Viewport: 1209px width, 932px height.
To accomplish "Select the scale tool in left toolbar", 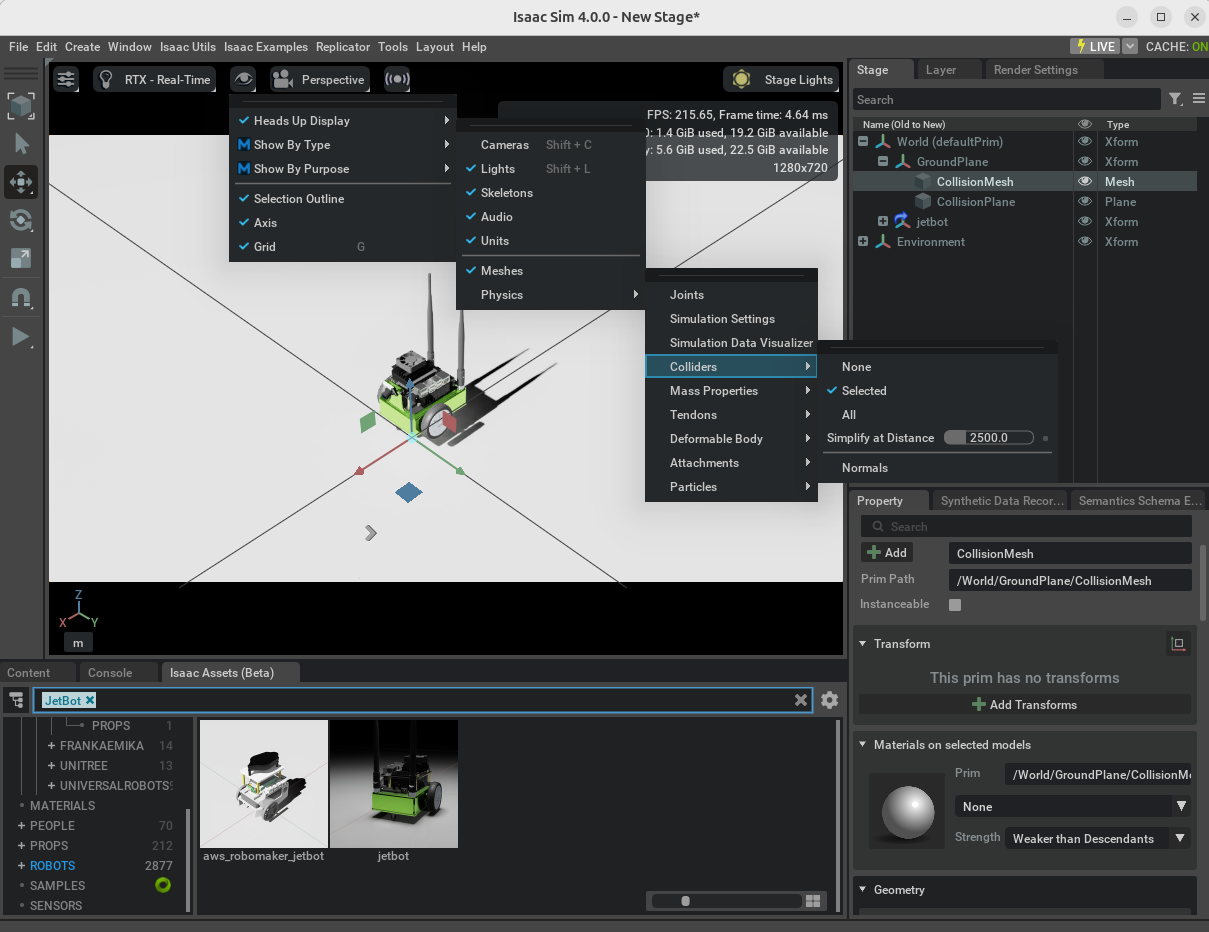I will tap(21, 258).
